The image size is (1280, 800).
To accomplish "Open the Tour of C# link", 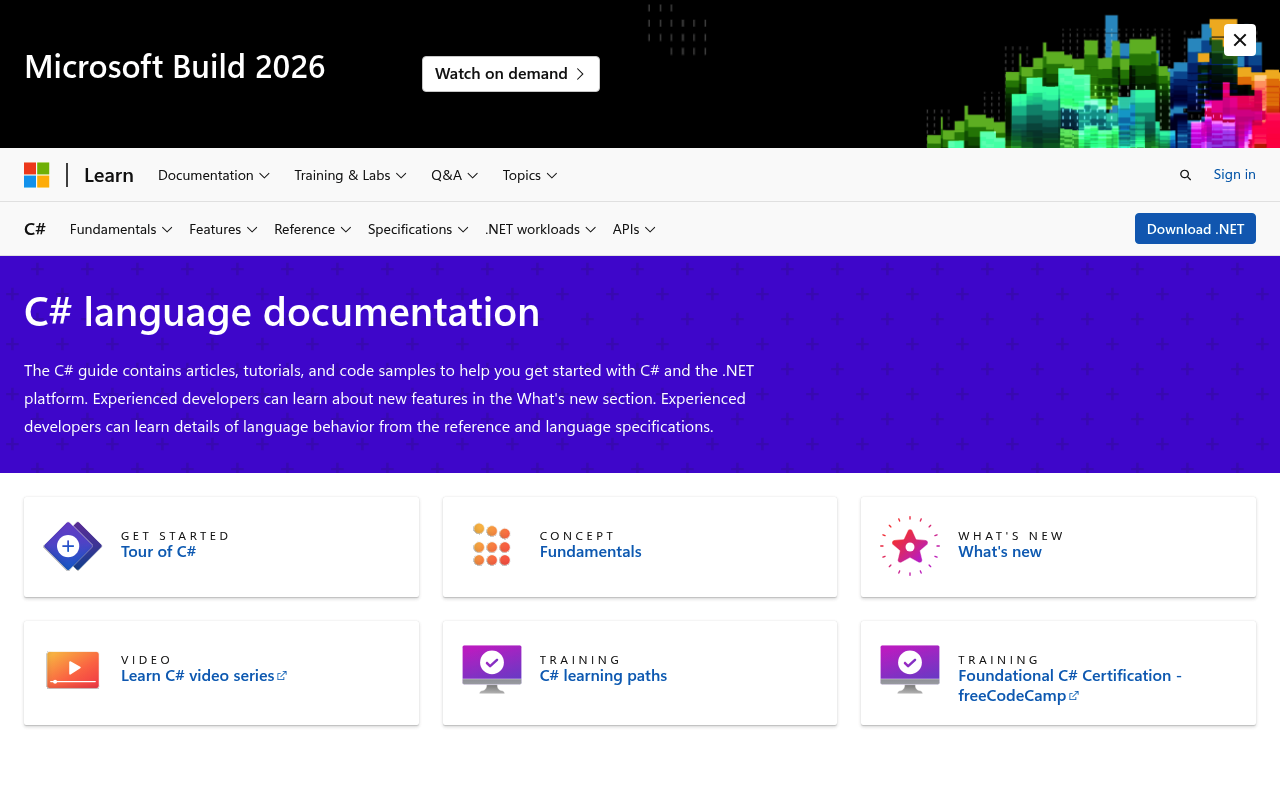I will point(158,552).
